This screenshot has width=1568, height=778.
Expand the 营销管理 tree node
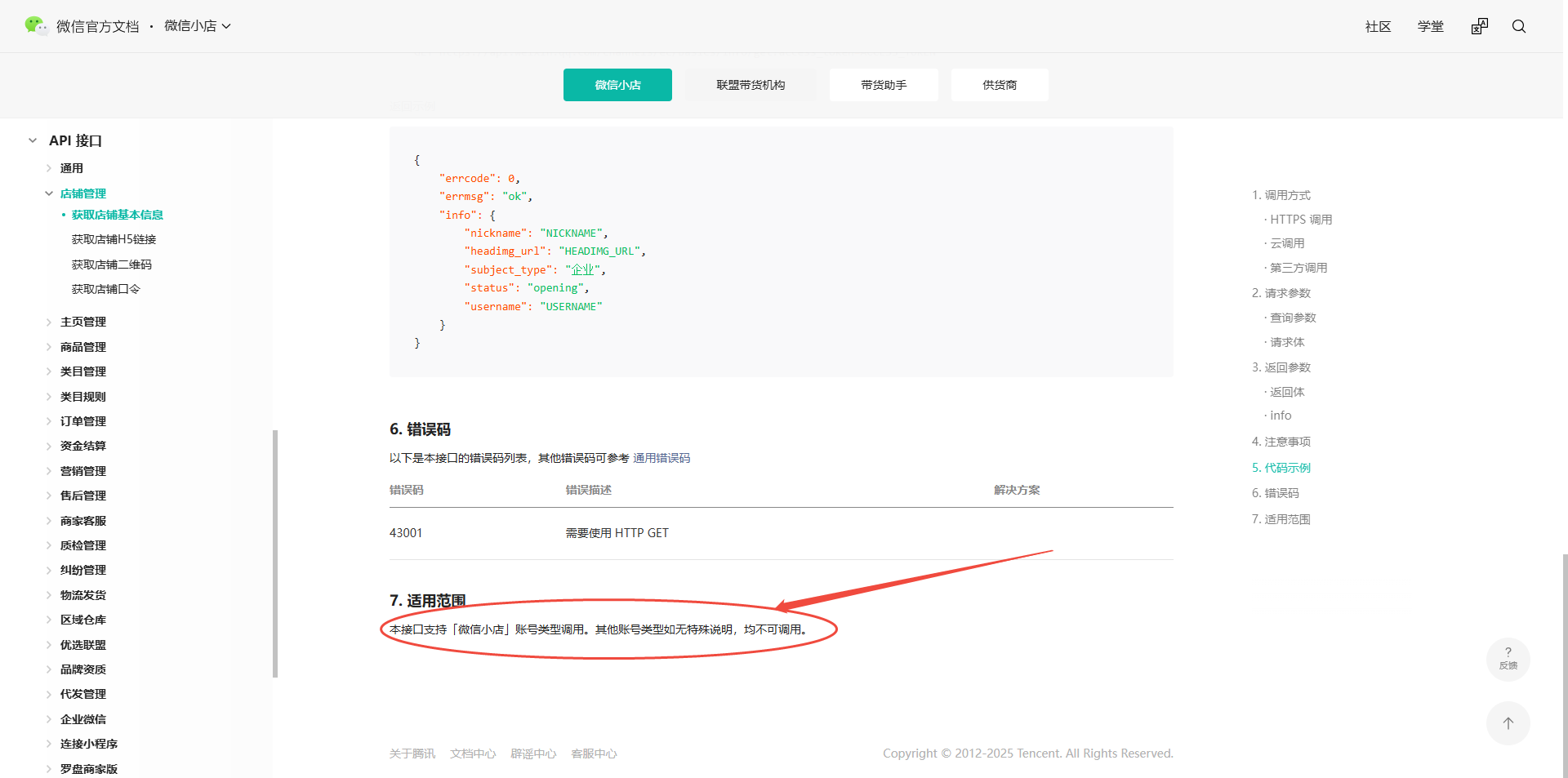(49, 471)
